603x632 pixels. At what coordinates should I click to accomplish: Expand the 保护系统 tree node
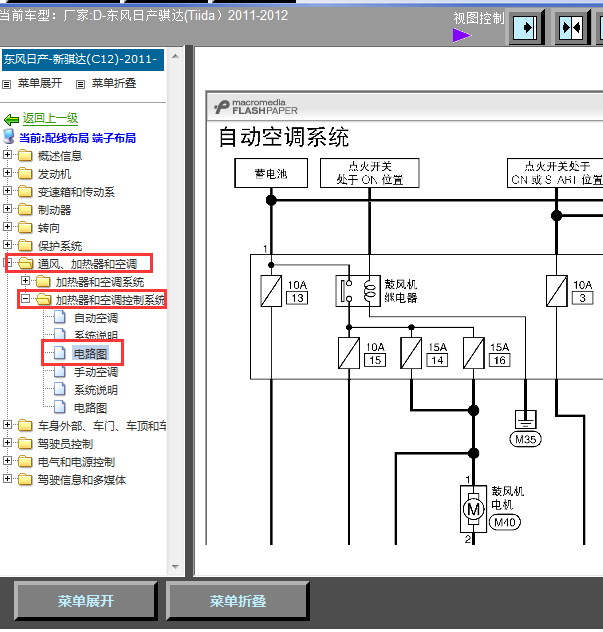click(x=7, y=244)
